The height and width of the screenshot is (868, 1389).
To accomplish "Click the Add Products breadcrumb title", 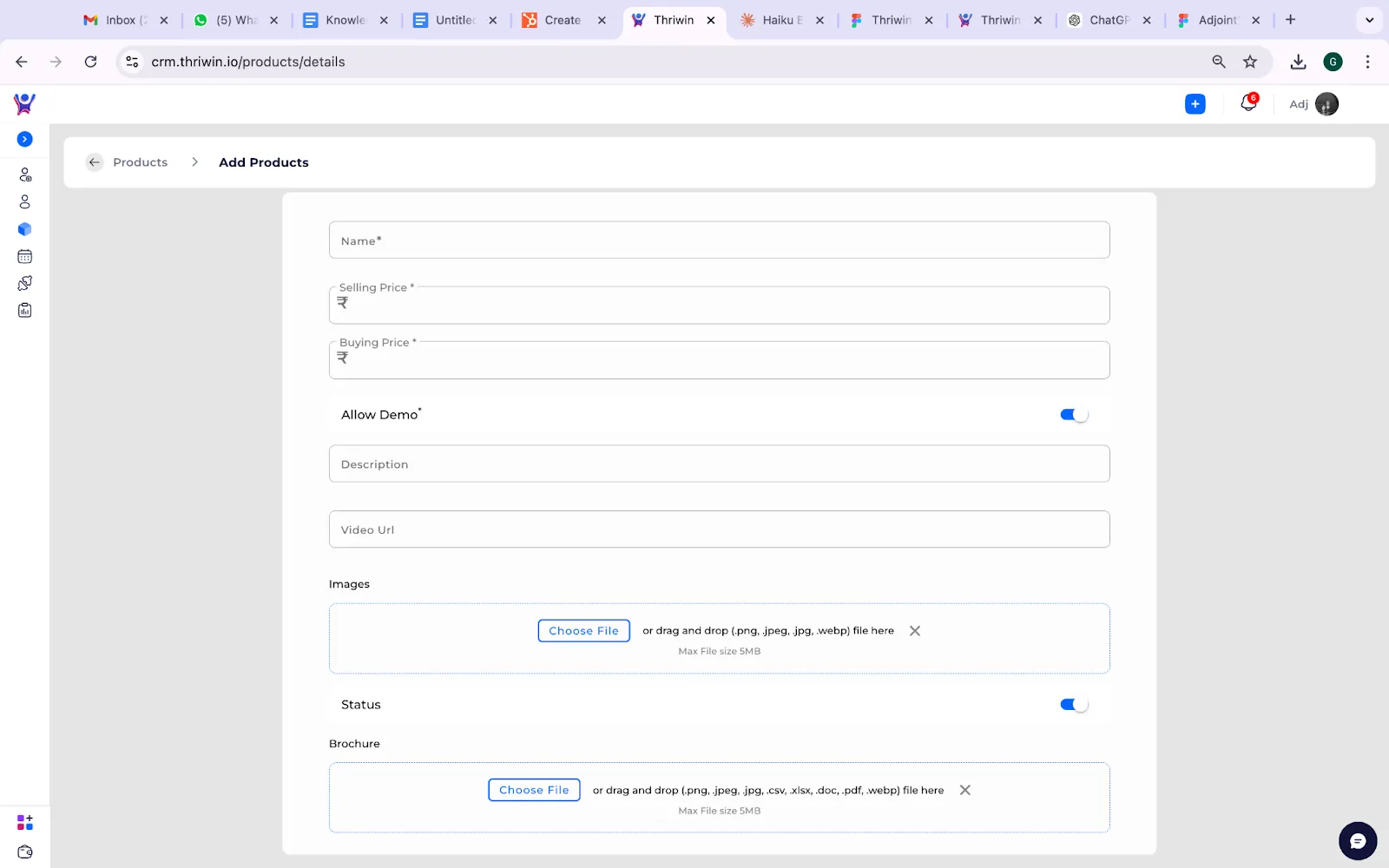I will tap(264, 162).
